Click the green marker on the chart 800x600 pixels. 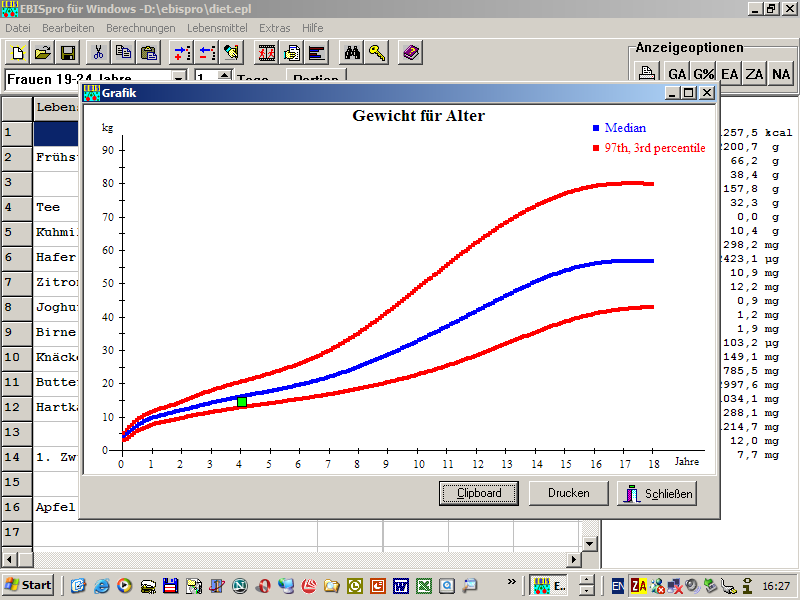241,402
